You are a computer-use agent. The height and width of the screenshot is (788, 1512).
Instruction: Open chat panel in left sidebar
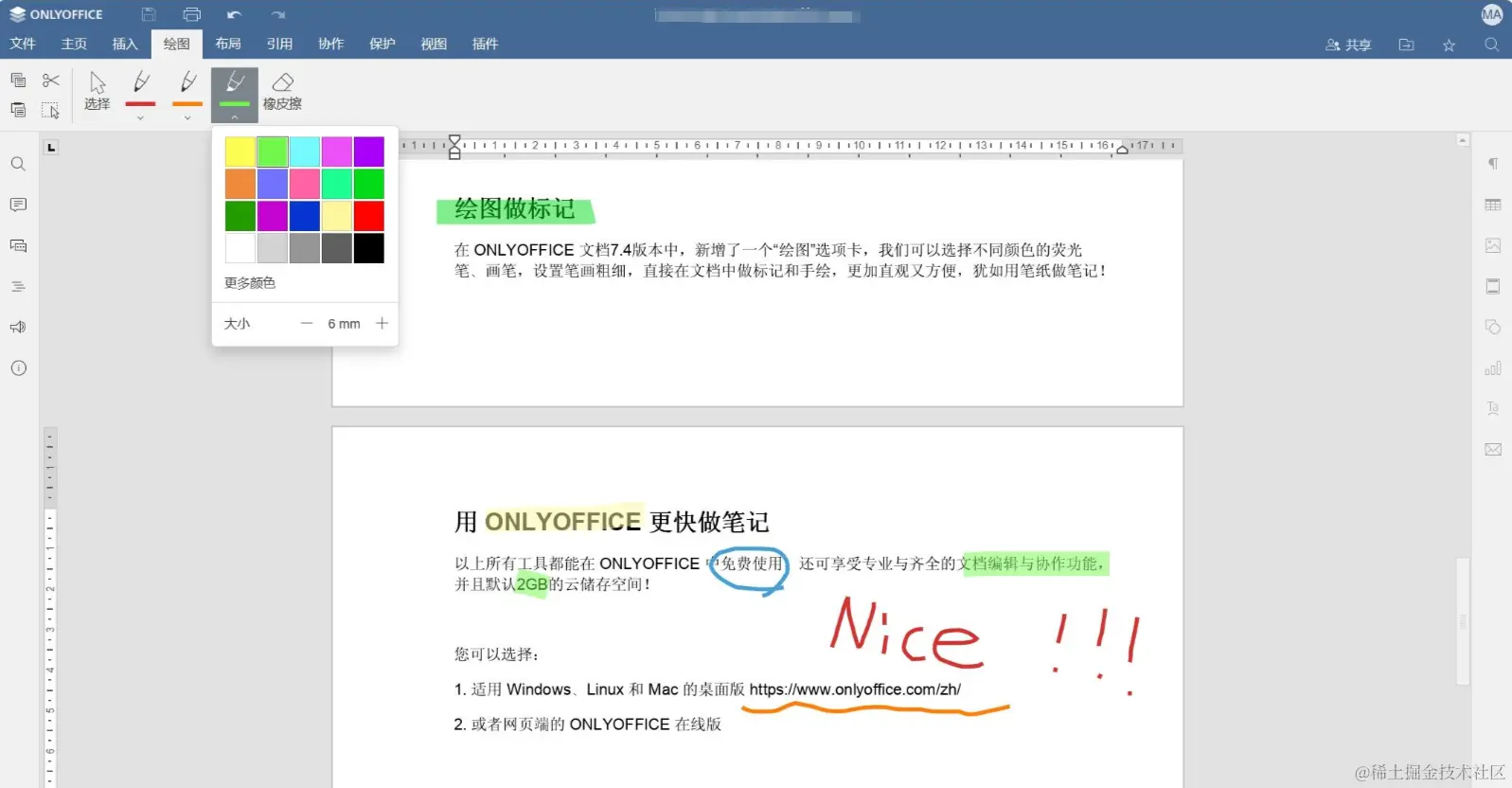pos(18,245)
